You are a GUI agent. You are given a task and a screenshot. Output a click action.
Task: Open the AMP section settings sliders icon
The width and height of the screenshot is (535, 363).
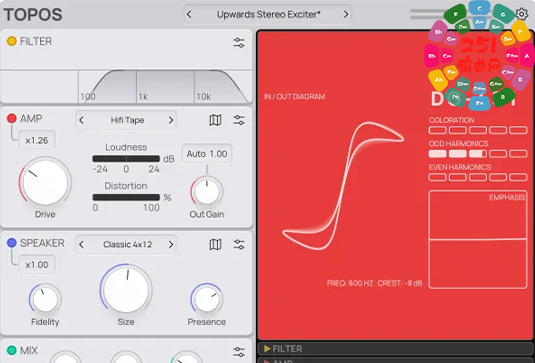pyautogui.click(x=239, y=120)
